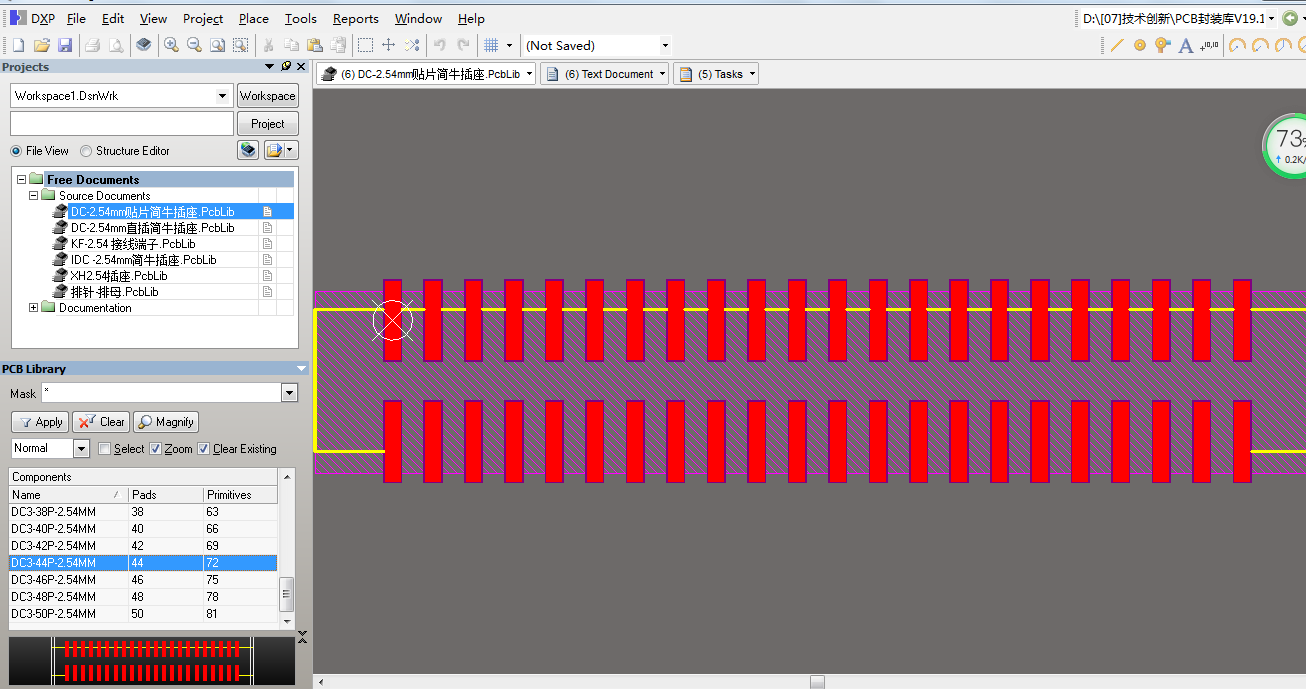1306x689 pixels.
Task: Zoom in with the magnifier plus icon
Action: pyautogui.click(x=171, y=45)
